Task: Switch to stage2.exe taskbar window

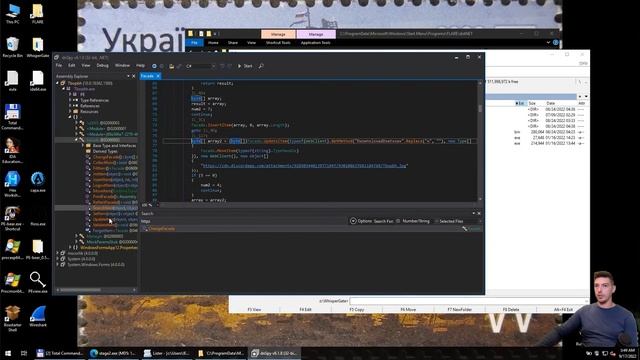Action: [x=114, y=353]
